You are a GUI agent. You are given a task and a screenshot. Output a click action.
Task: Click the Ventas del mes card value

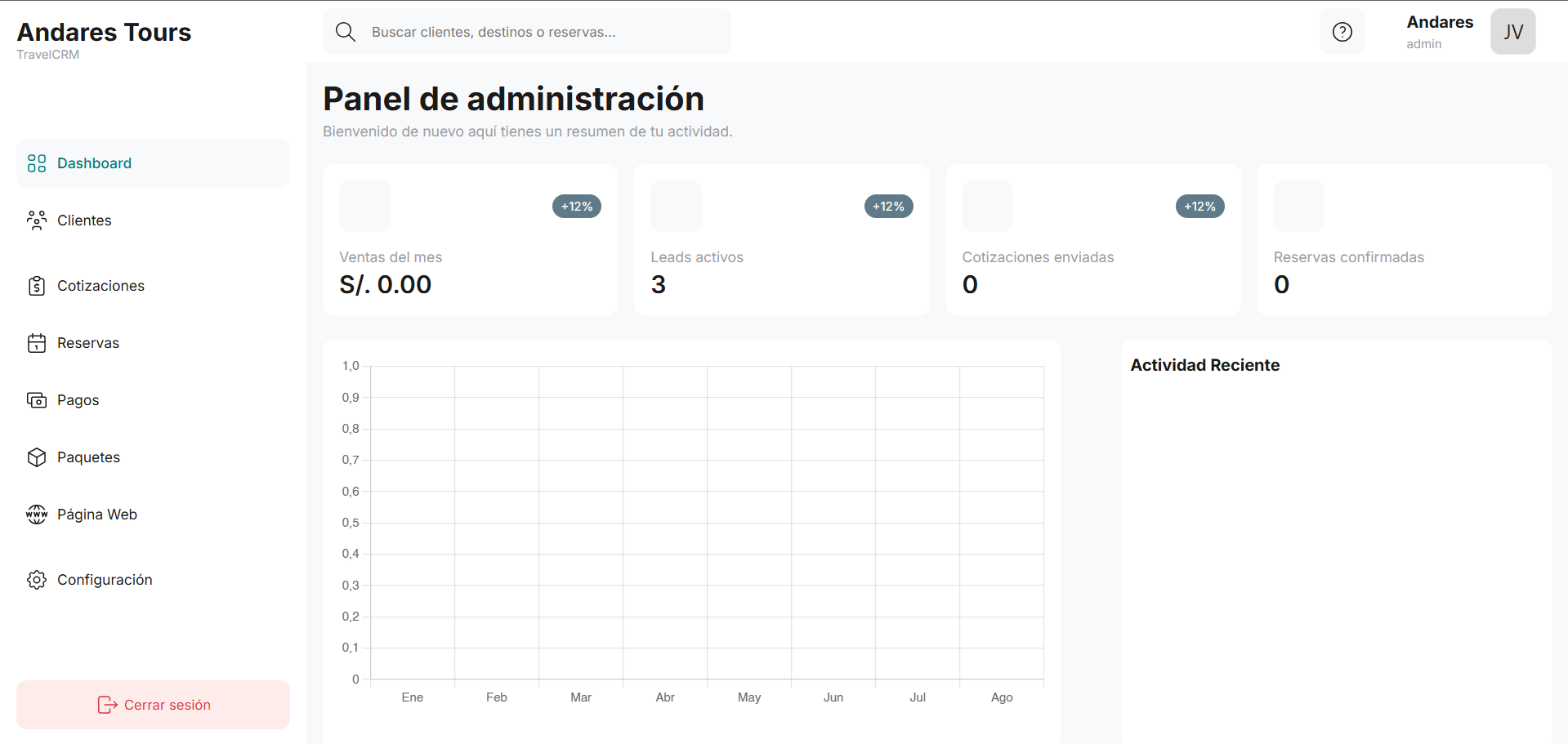[x=386, y=284]
